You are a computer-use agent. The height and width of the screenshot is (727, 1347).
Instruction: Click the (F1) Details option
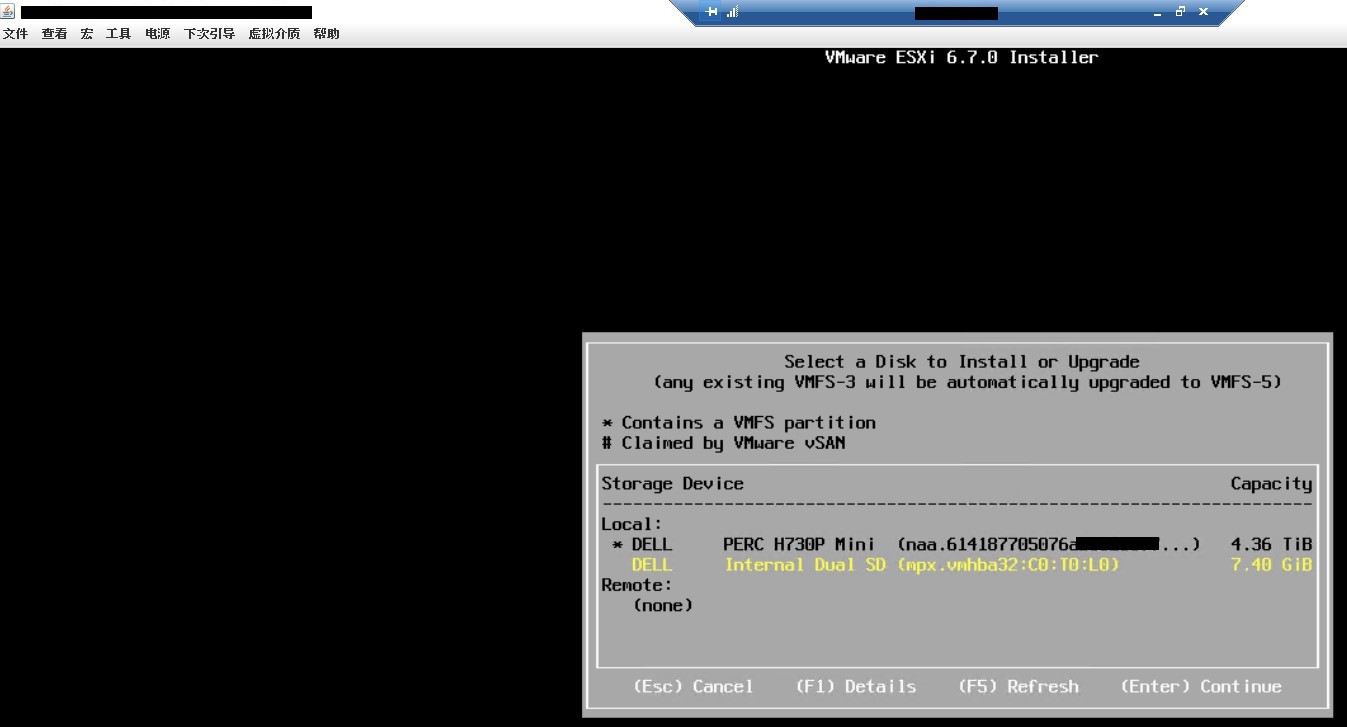tap(856, 686)
